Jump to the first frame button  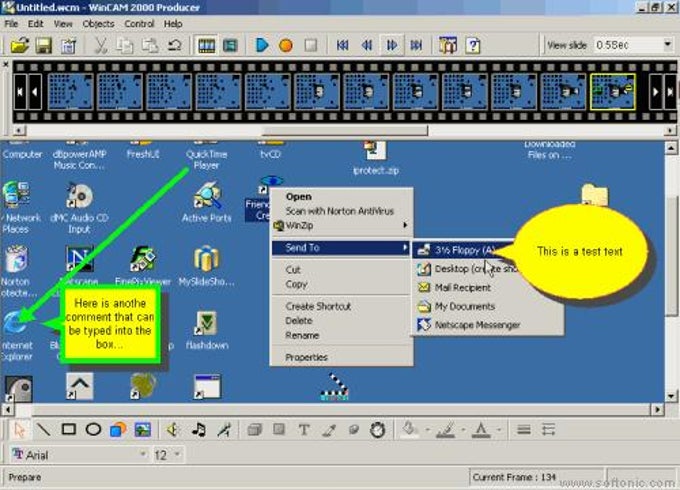(343, 45)
